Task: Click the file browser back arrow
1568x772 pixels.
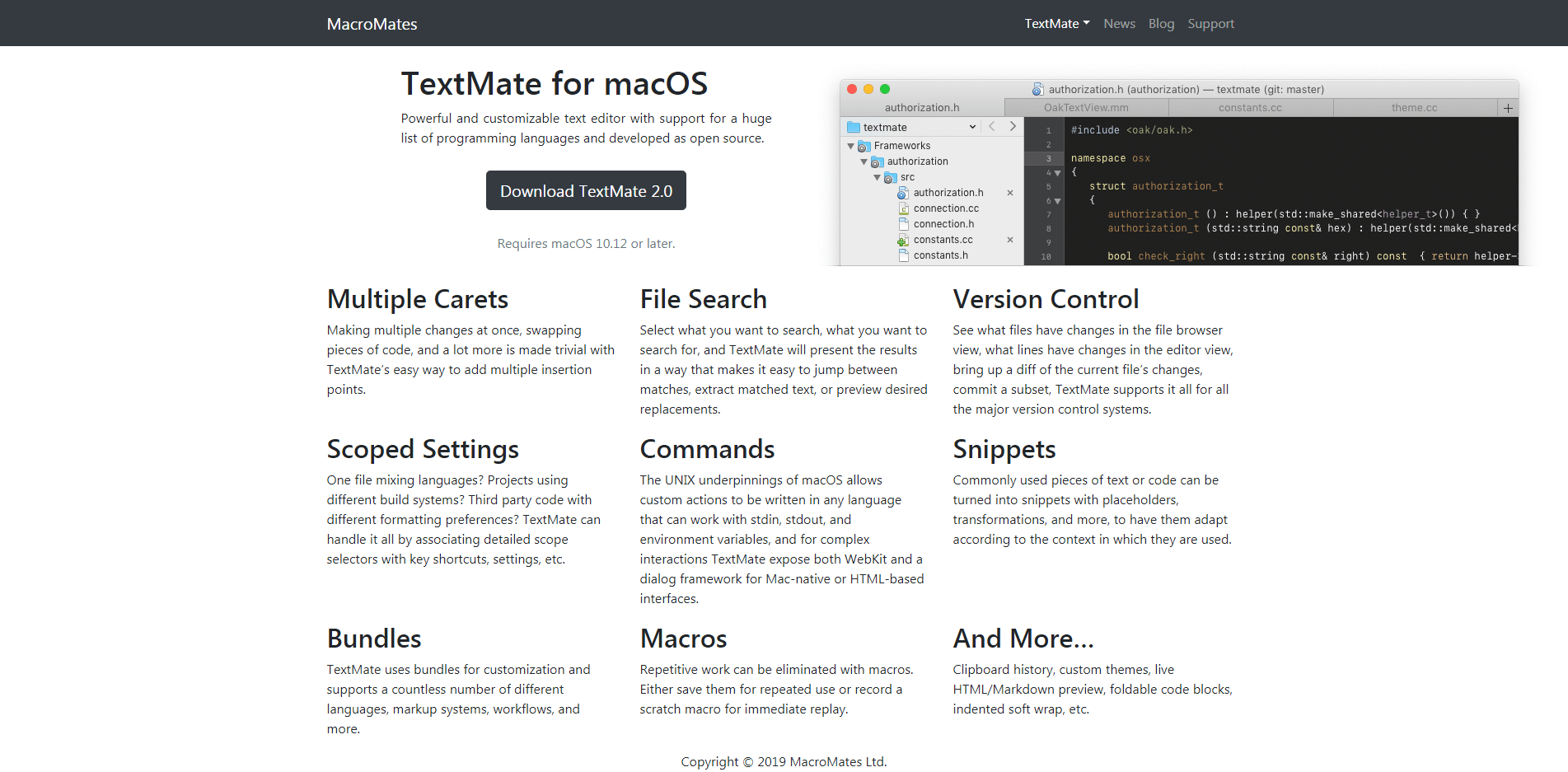Action: point(992,126)
